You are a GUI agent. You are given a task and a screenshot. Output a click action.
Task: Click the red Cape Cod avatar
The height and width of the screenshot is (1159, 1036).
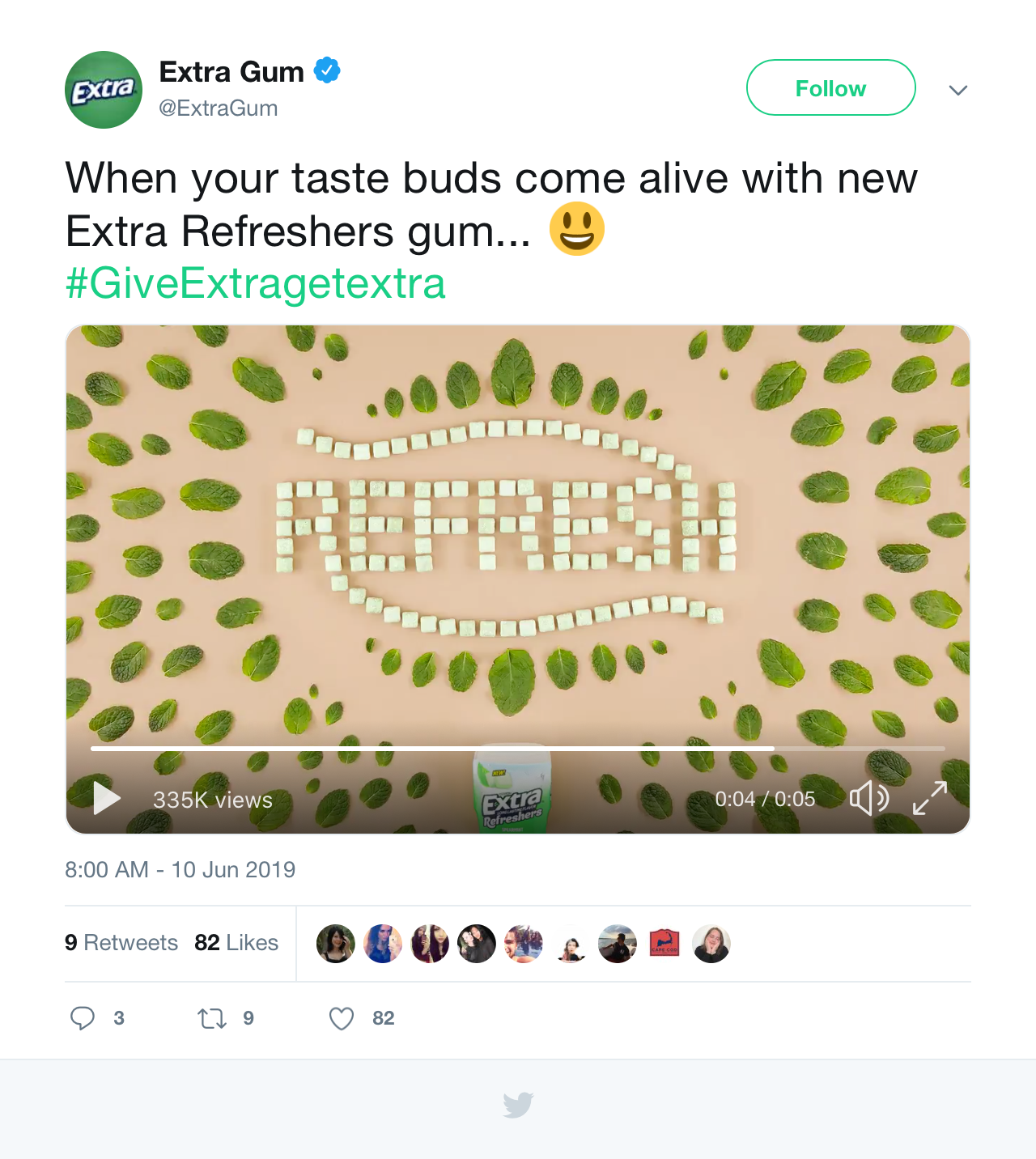pyautogui.click(x=664, y=944)
